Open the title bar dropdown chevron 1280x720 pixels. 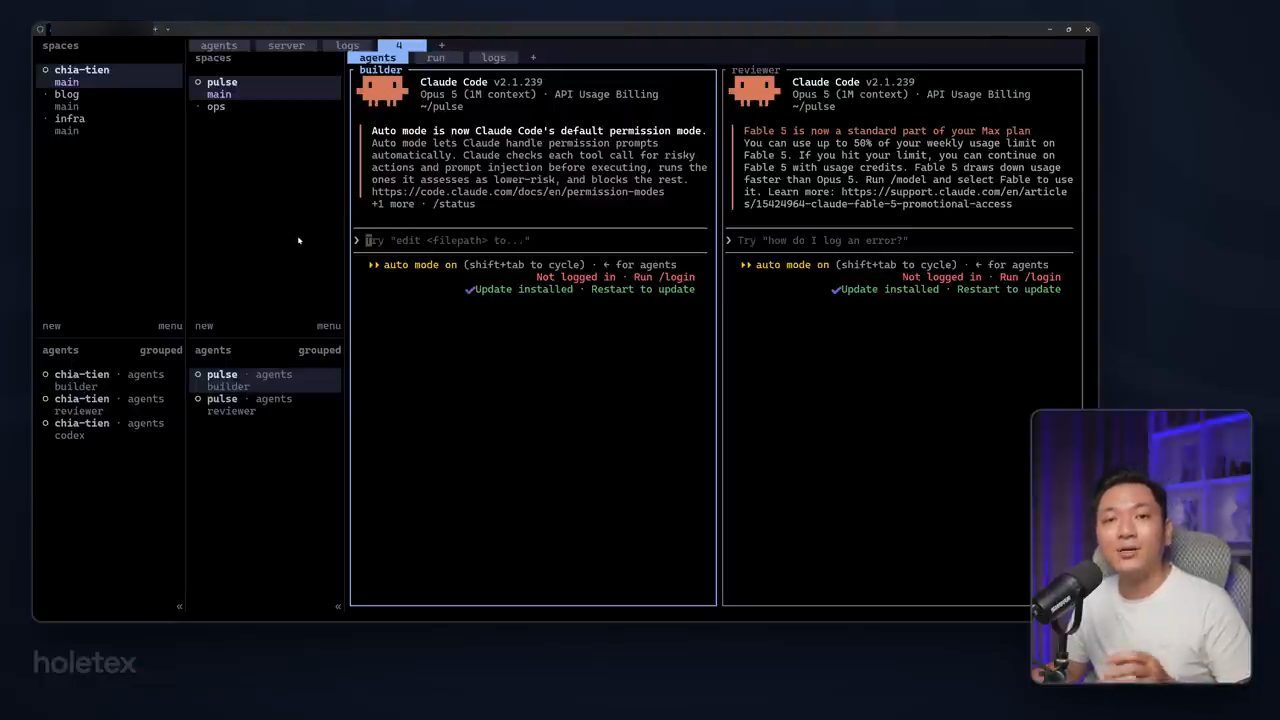click(167, 29)
